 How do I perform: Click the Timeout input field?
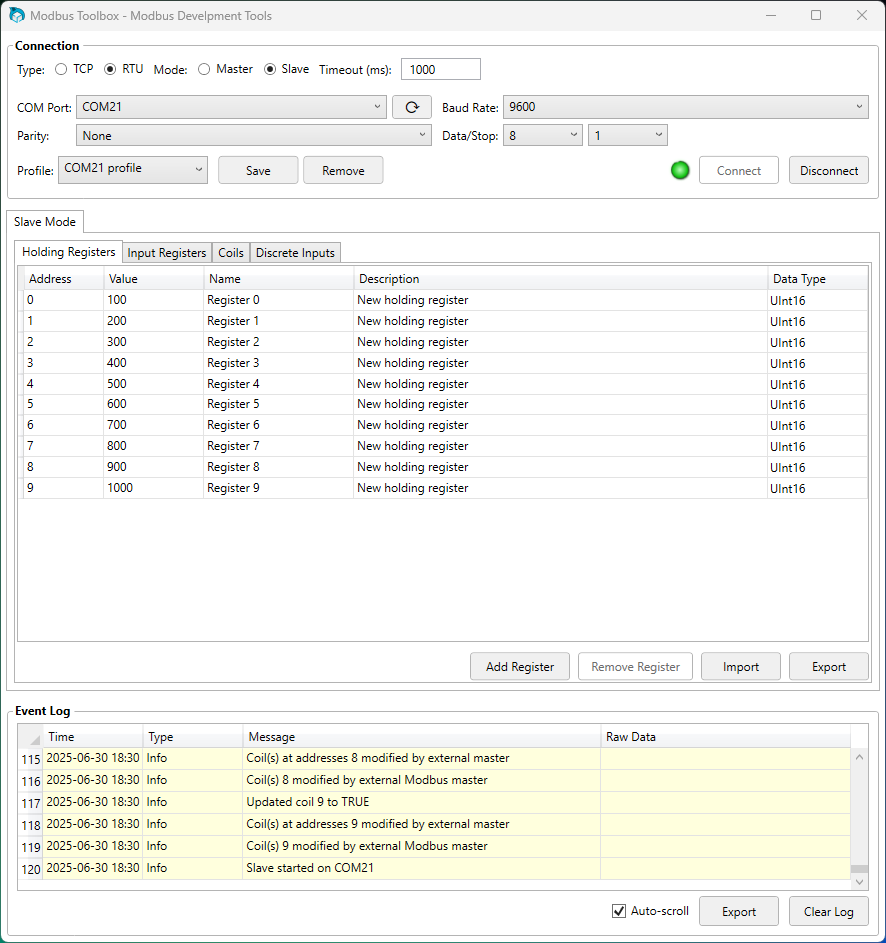440,69
